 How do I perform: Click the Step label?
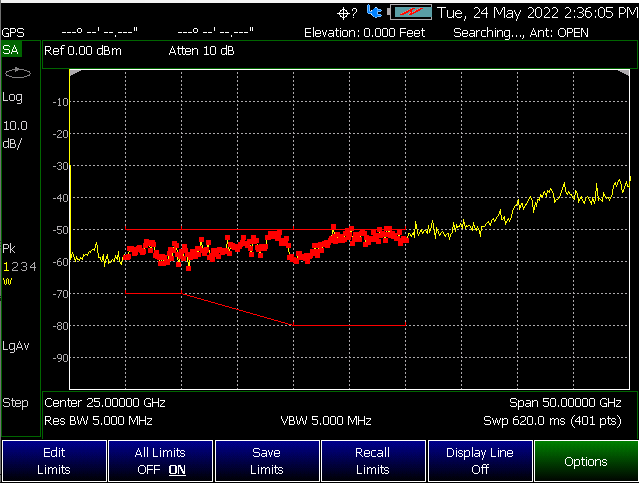(15, 403)
